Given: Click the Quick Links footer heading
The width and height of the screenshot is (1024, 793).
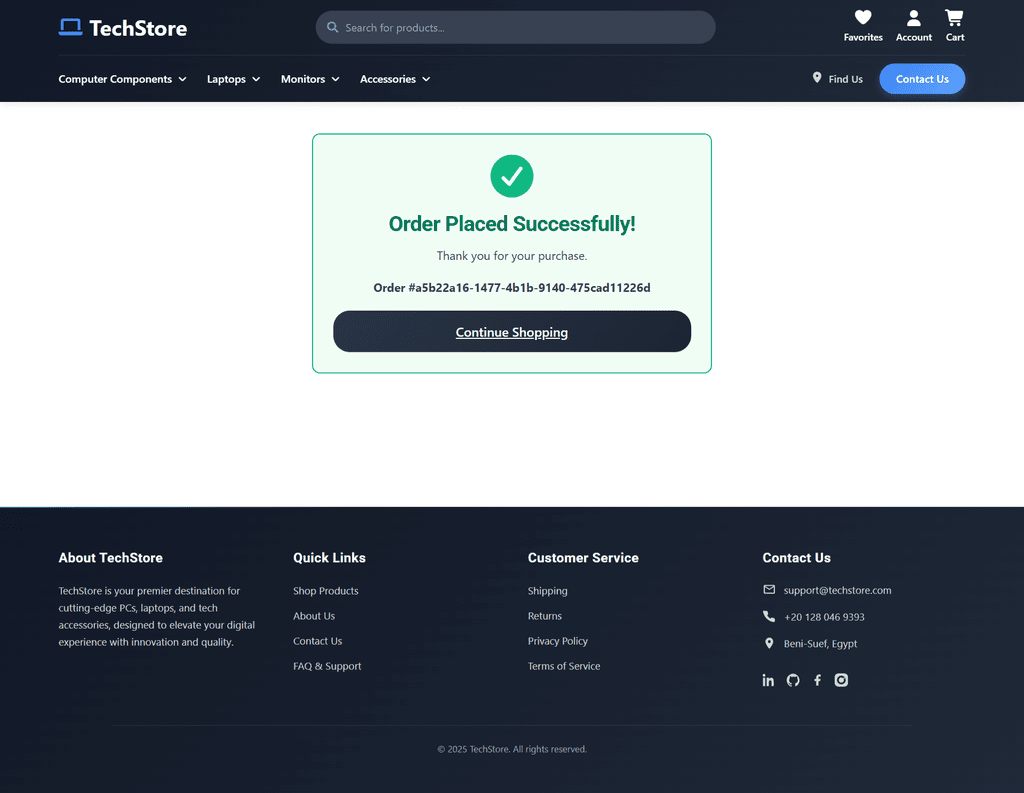Looking at the screenshot, I should click(329, 558).
